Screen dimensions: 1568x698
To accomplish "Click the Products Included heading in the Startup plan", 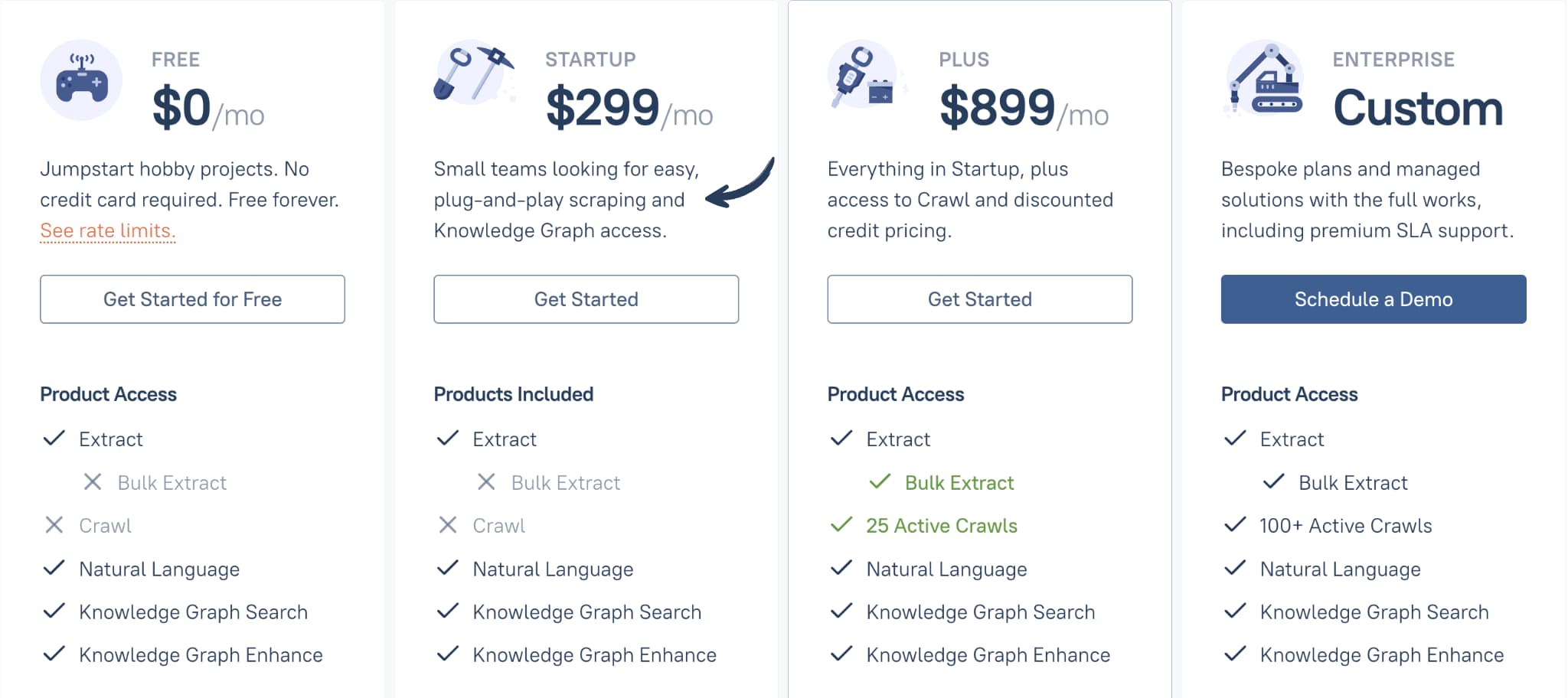I will pyautogui.click(x=514, y=394).
